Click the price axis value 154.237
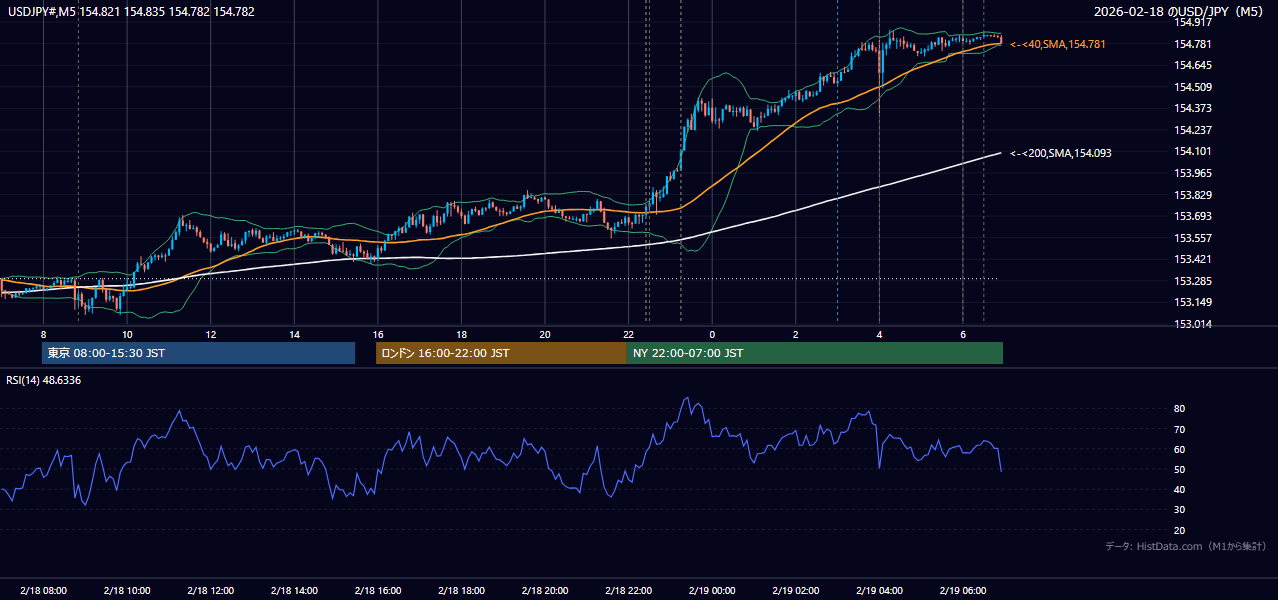The image size is (1278, 600). pyautogui.click(x=1193, y=130)
